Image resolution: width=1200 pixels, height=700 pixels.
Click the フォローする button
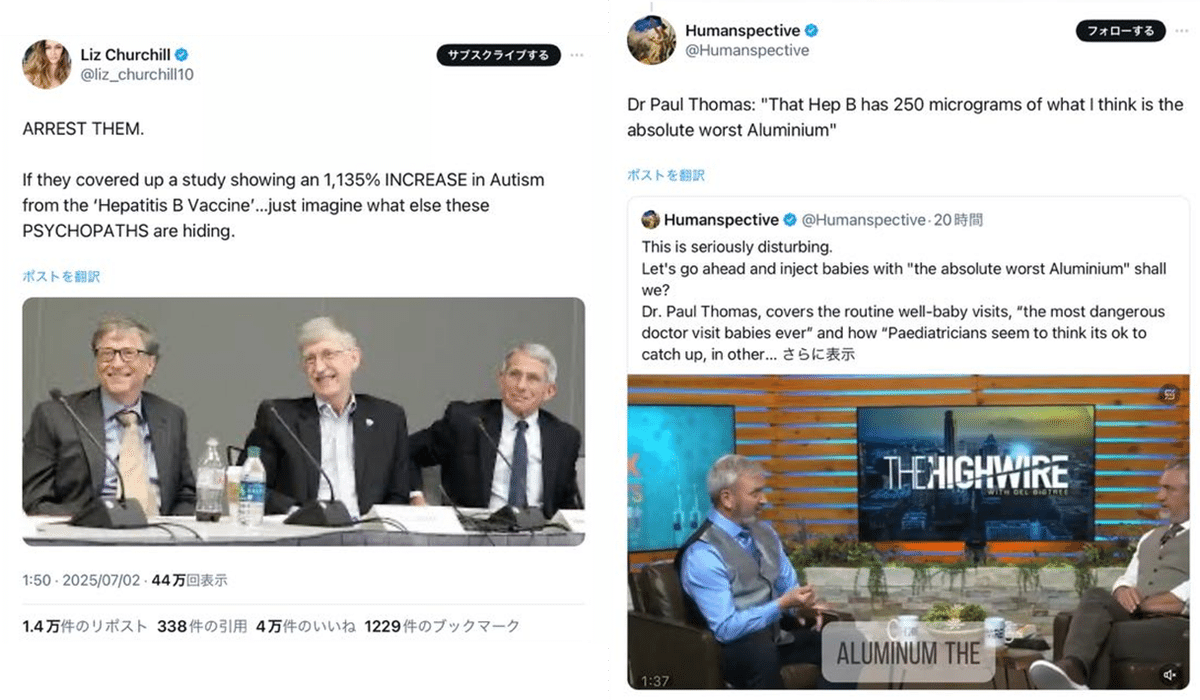tap(1120, 31)
